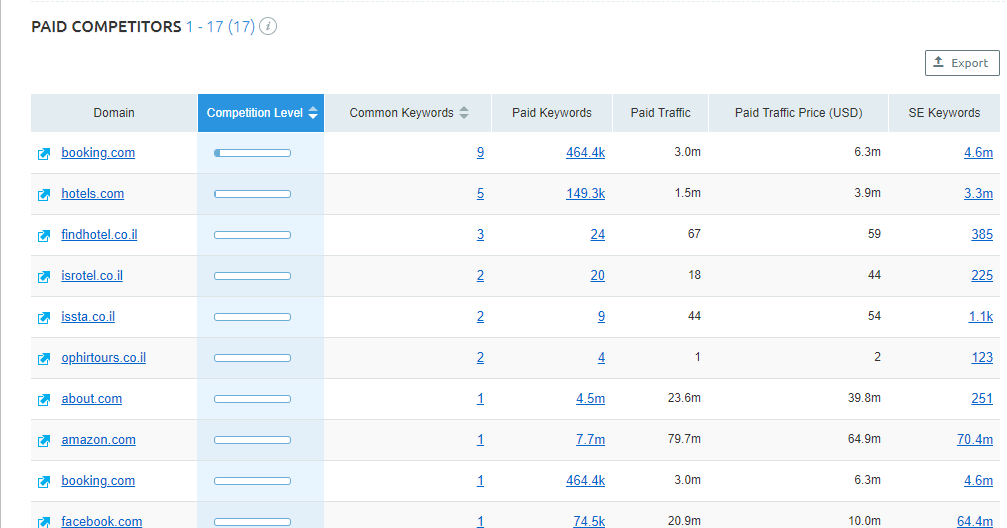Open external icon of booking.com row with 1 common keyword

pyautogui.click(x=44, y=482)
